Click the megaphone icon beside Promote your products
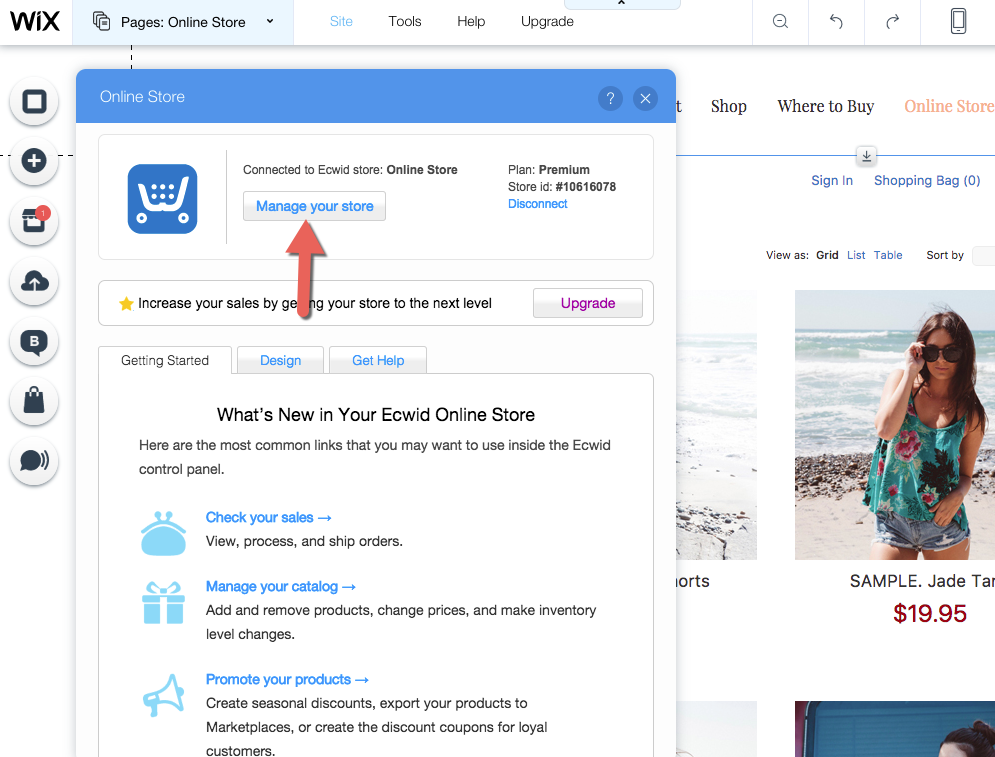 click(163, 695)
